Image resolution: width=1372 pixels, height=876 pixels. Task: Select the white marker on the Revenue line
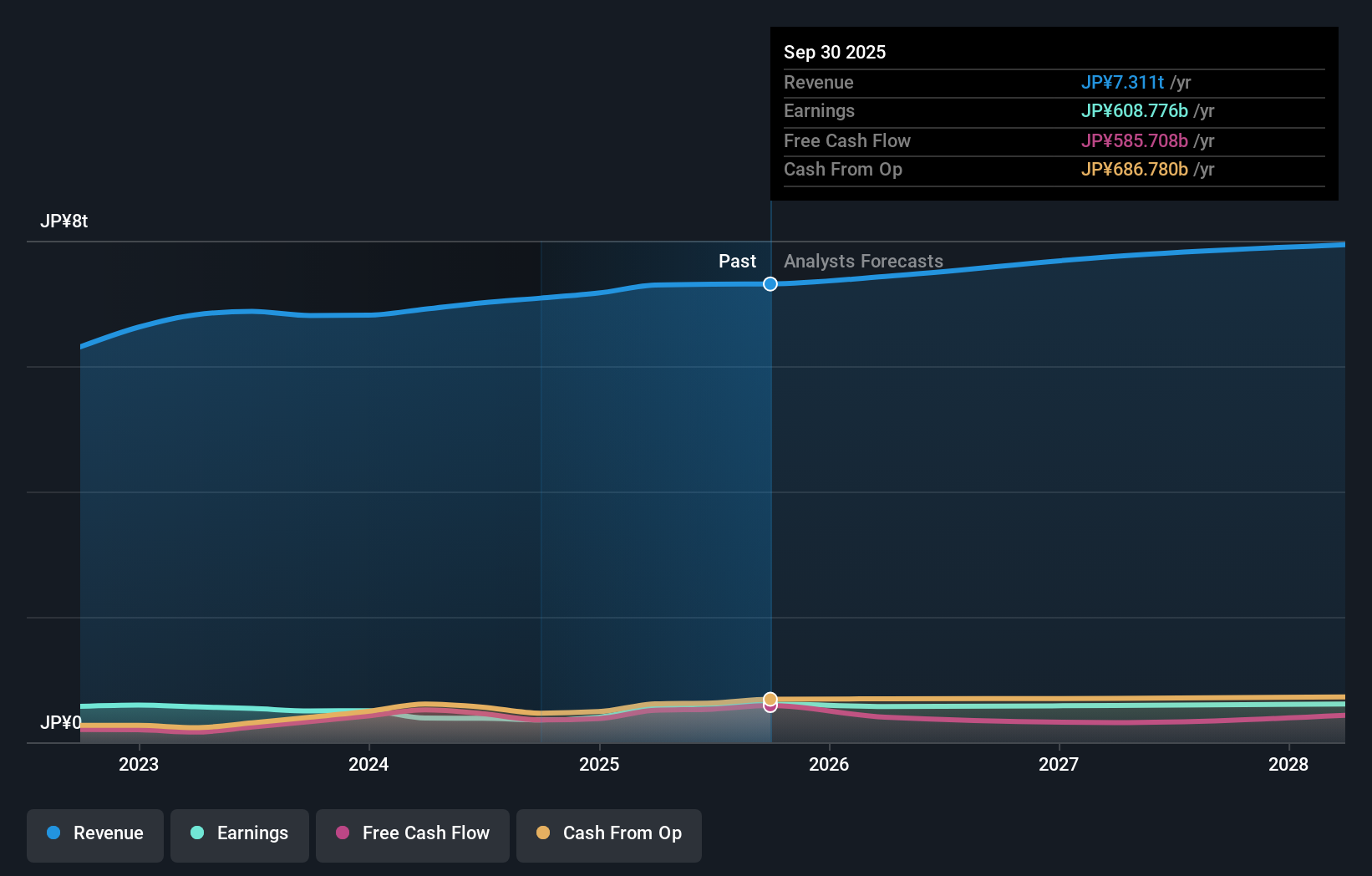pyautogui.click(x=770, y=284)
